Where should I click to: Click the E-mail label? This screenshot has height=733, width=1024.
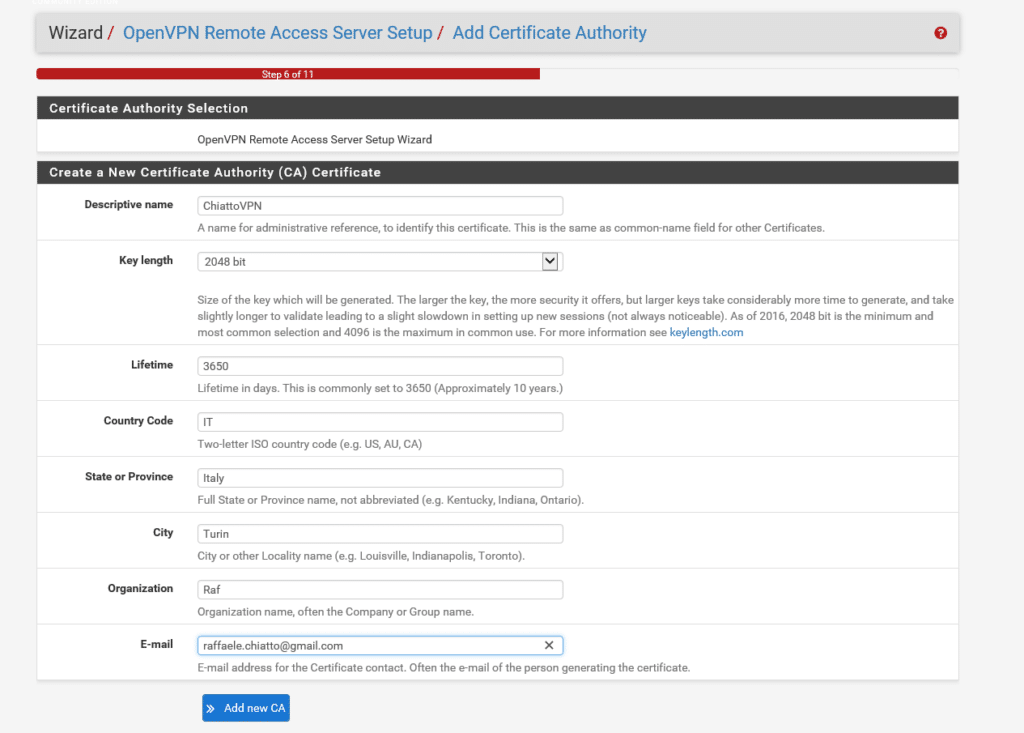click(x=156, y=644)
